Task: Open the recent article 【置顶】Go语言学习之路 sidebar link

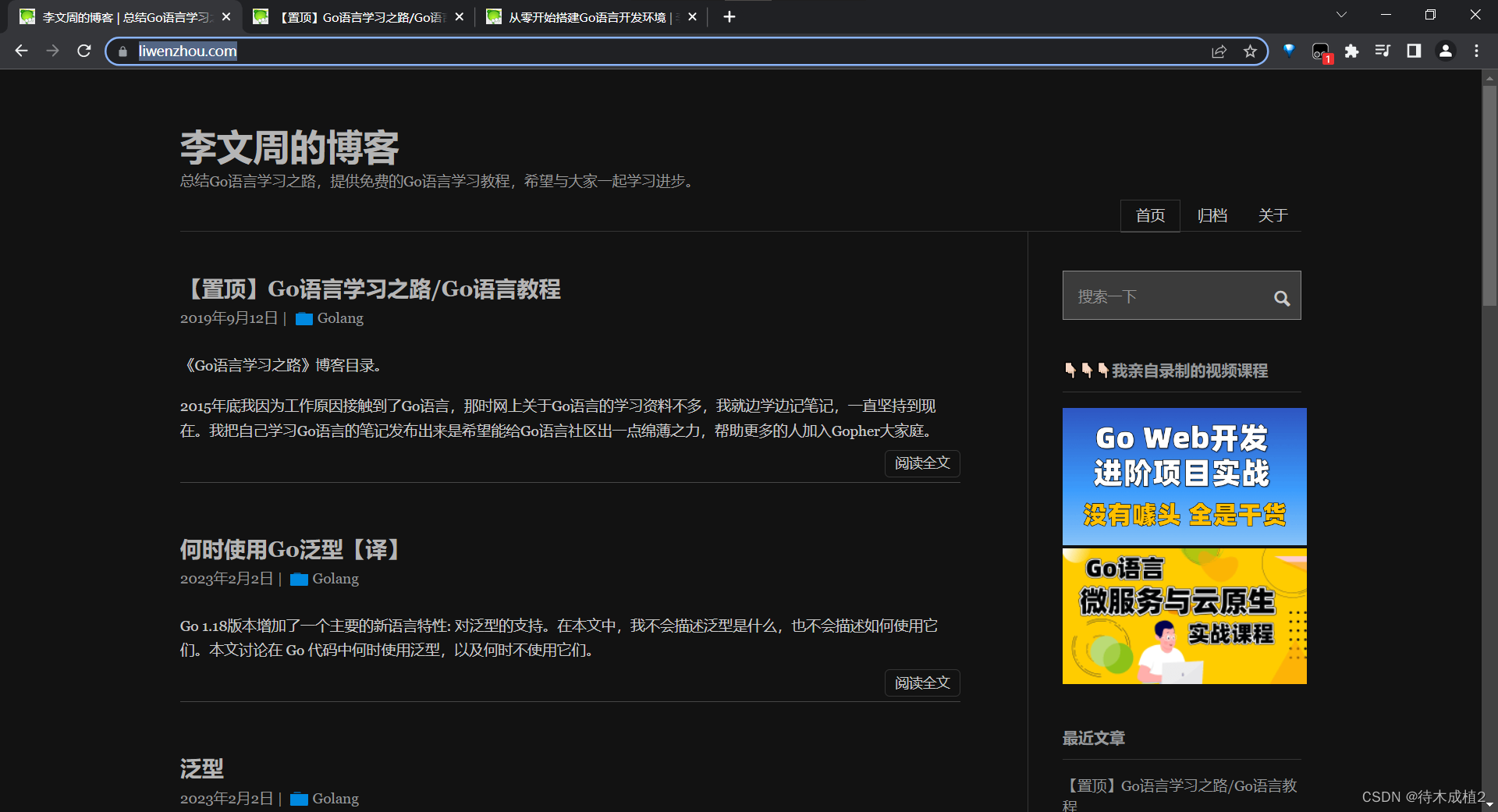Action: tap(1181, 795)
